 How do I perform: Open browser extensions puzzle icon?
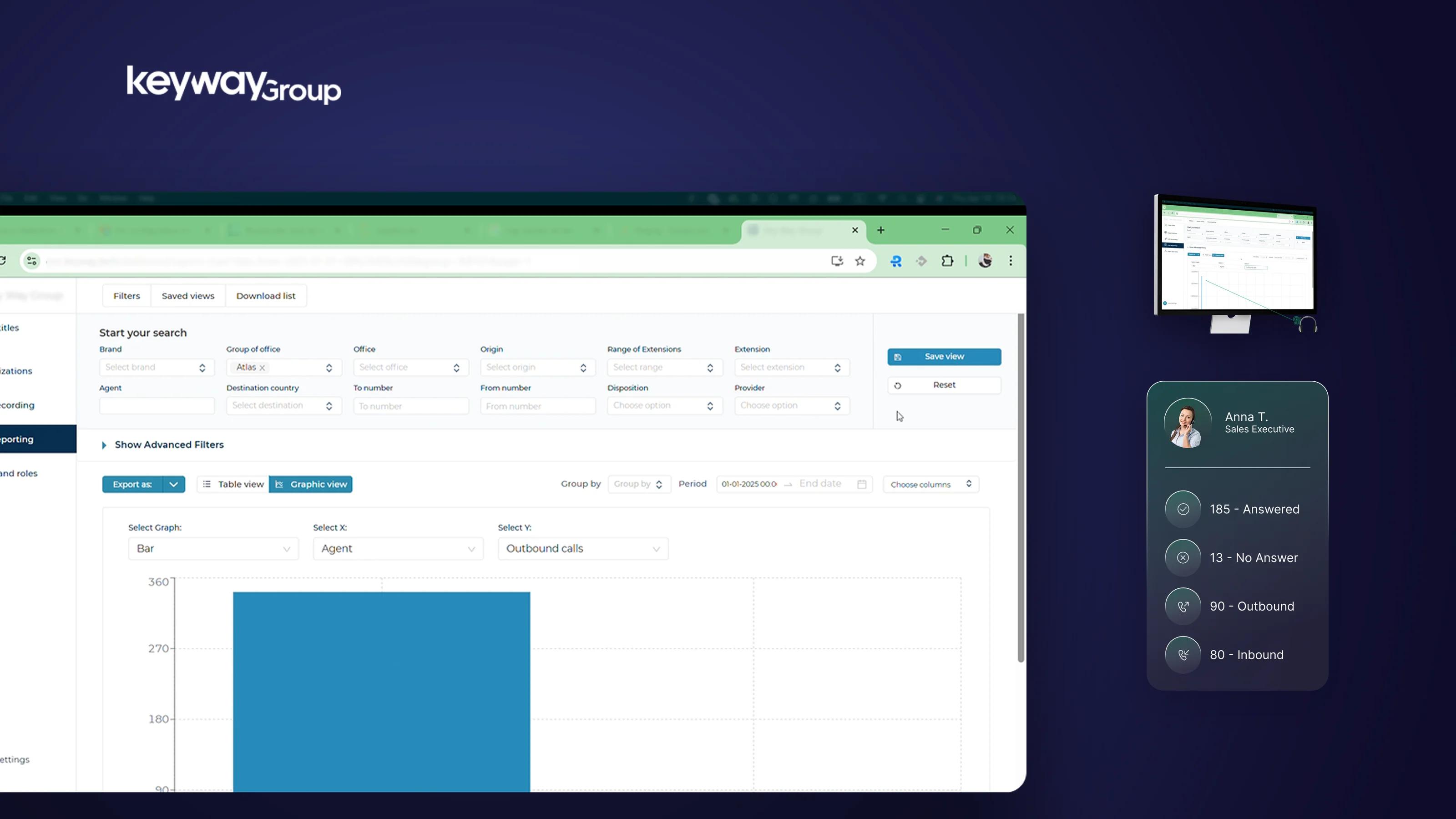point(947,261)
